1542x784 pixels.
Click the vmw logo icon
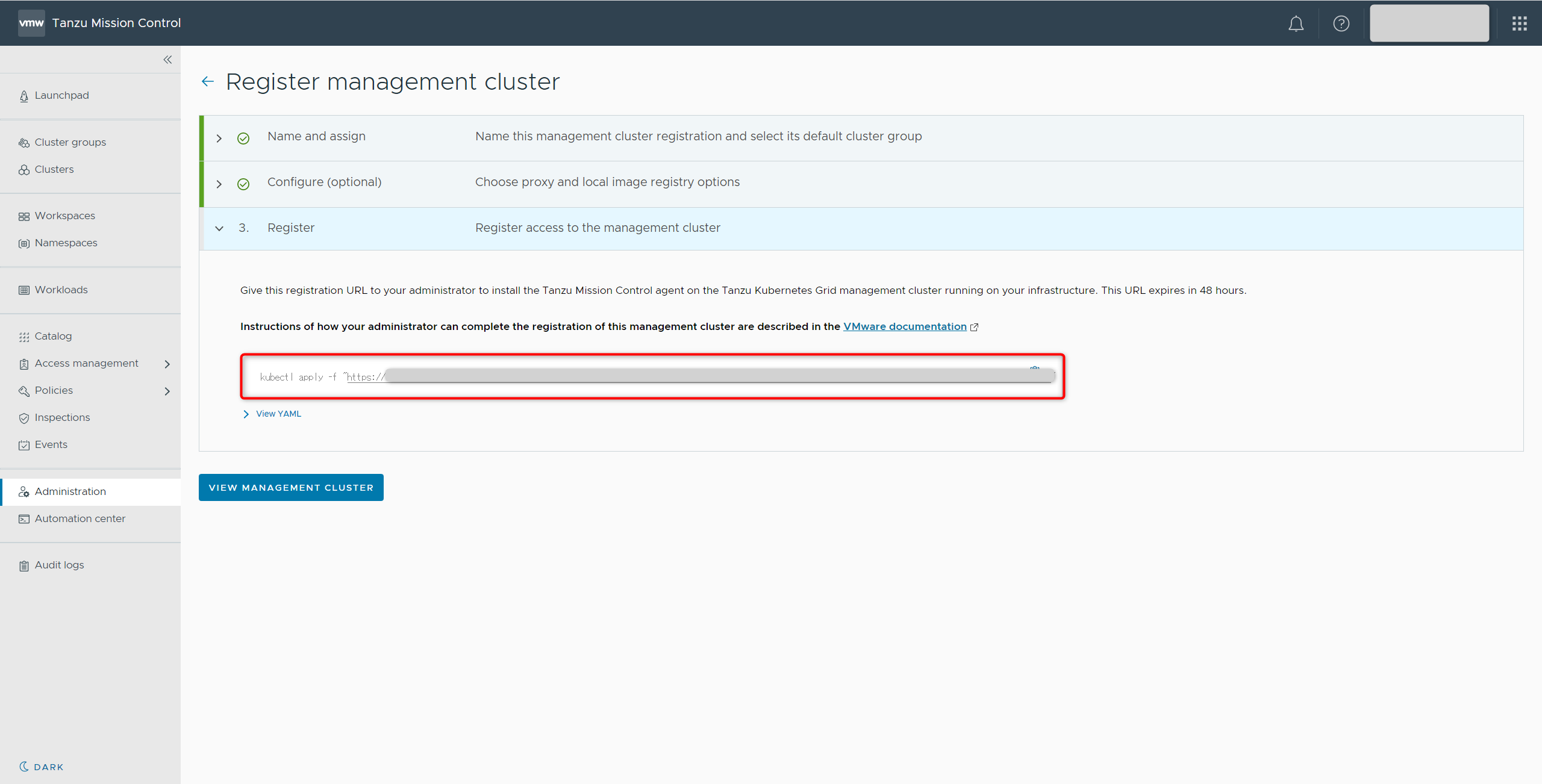[31, 23]
